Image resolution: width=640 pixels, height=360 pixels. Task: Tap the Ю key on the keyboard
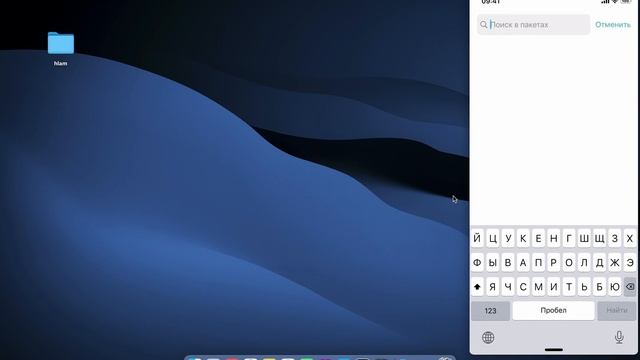615,287
